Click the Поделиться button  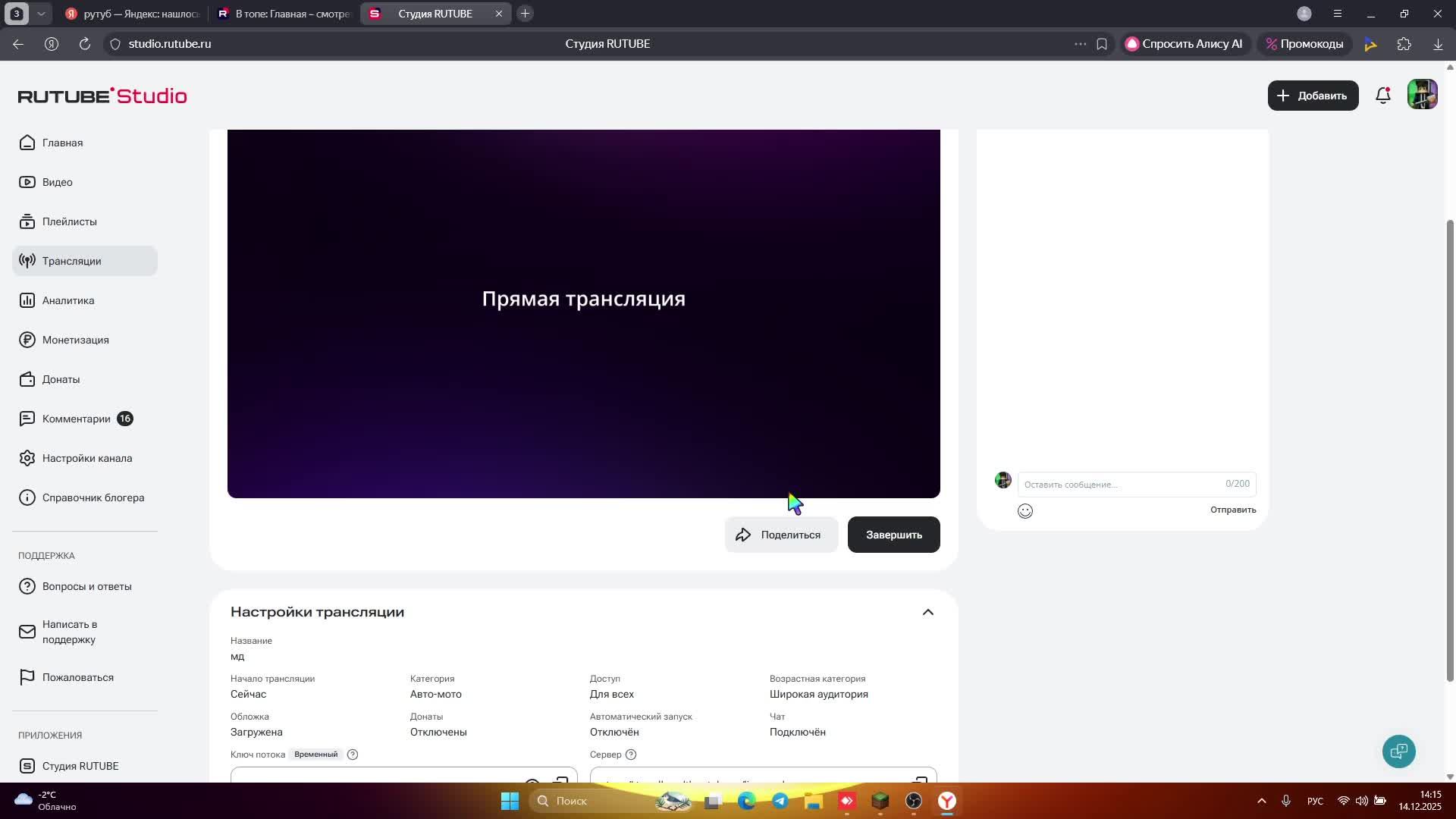click(x=781, y=535)
